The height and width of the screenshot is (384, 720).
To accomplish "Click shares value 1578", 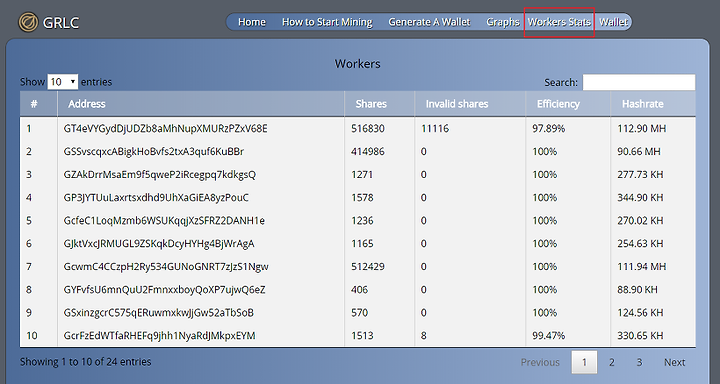I will (362, 198).
